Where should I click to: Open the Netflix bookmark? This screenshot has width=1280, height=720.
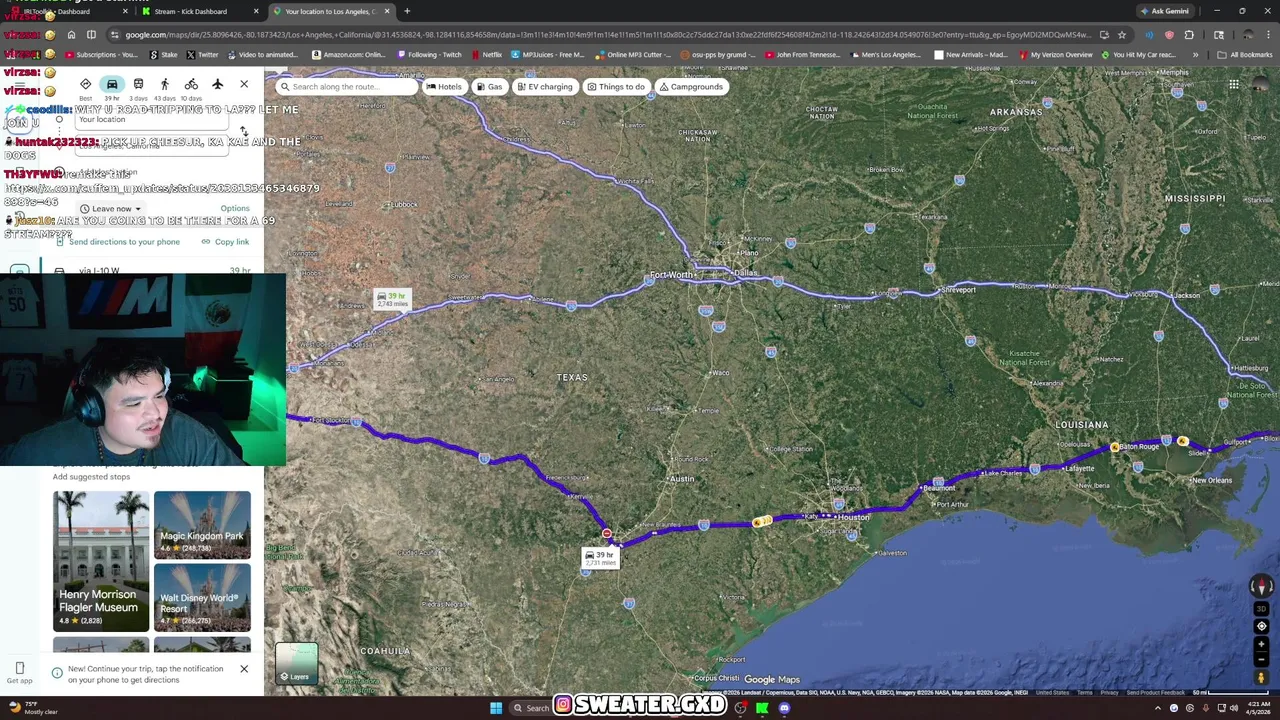point(487,55)
